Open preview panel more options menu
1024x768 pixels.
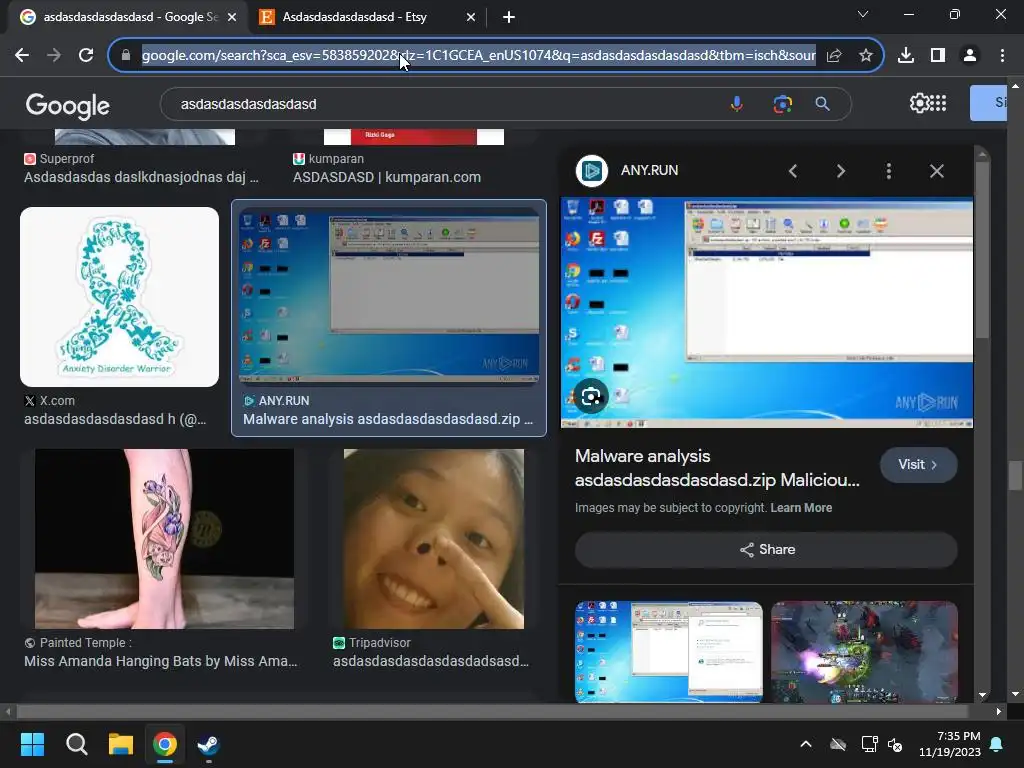889,171
